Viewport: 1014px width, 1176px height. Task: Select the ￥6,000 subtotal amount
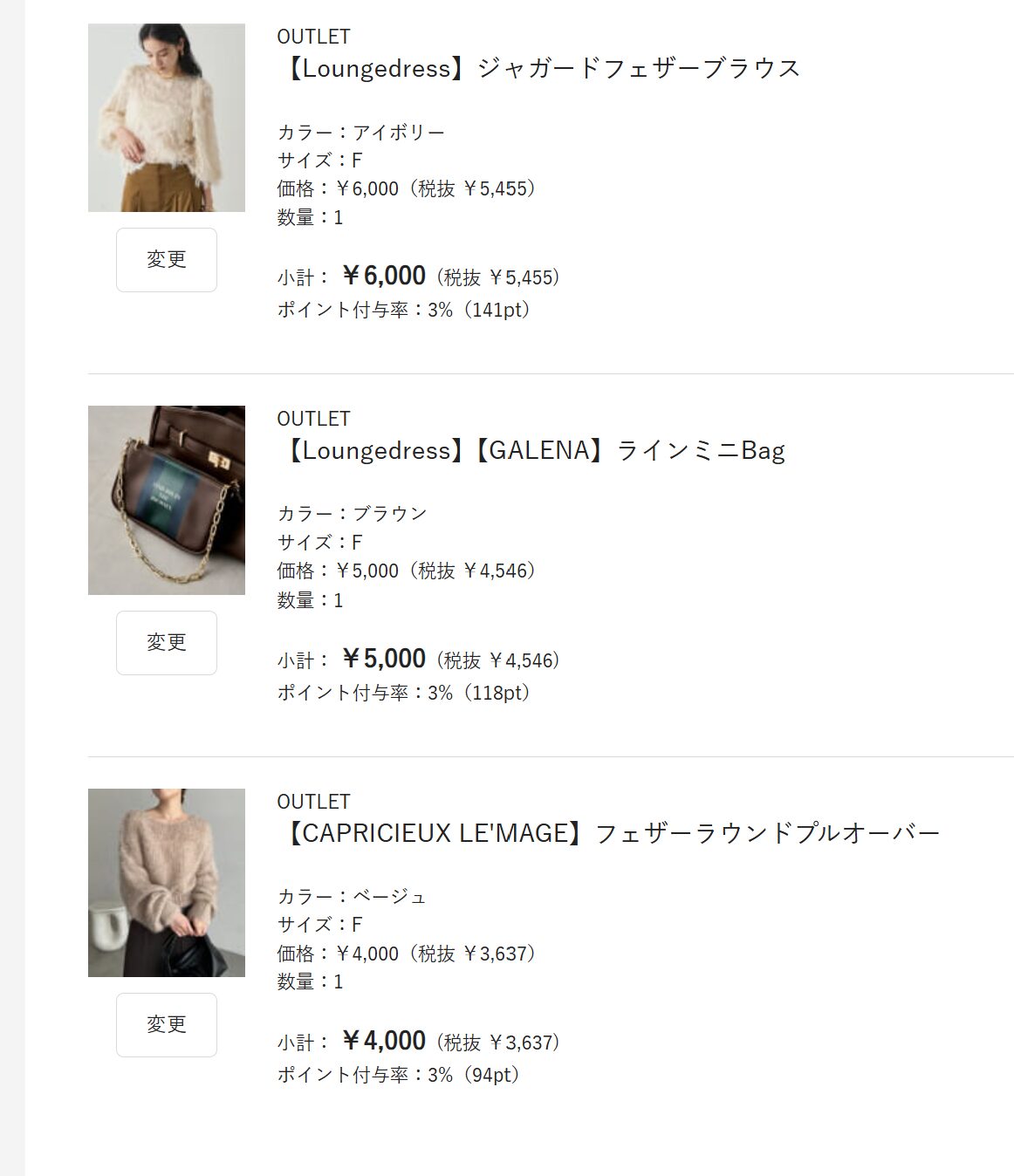[383, 276]
